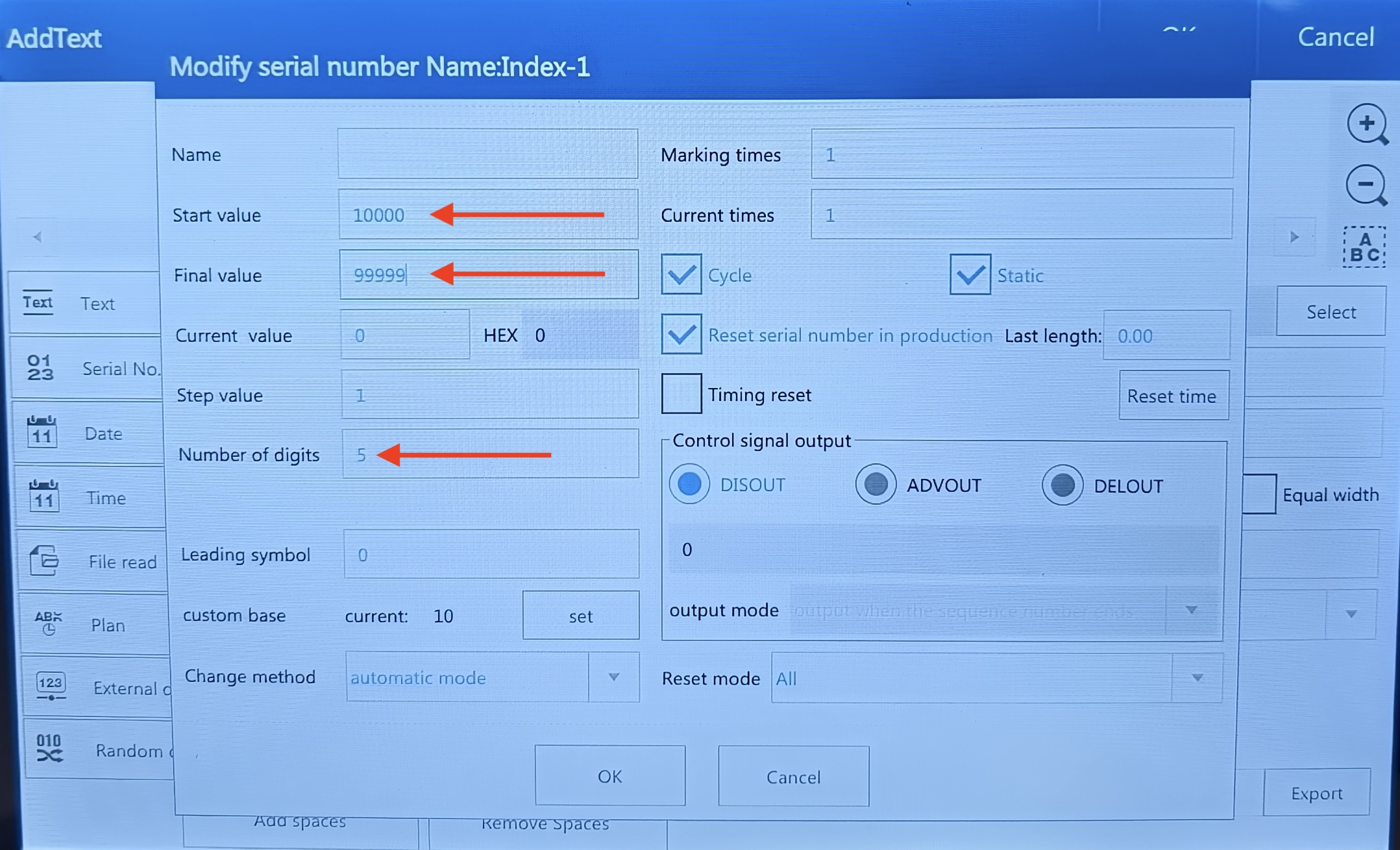Select the Random code shuffle icon
The image size is (1400, 850).
[49, 748]
